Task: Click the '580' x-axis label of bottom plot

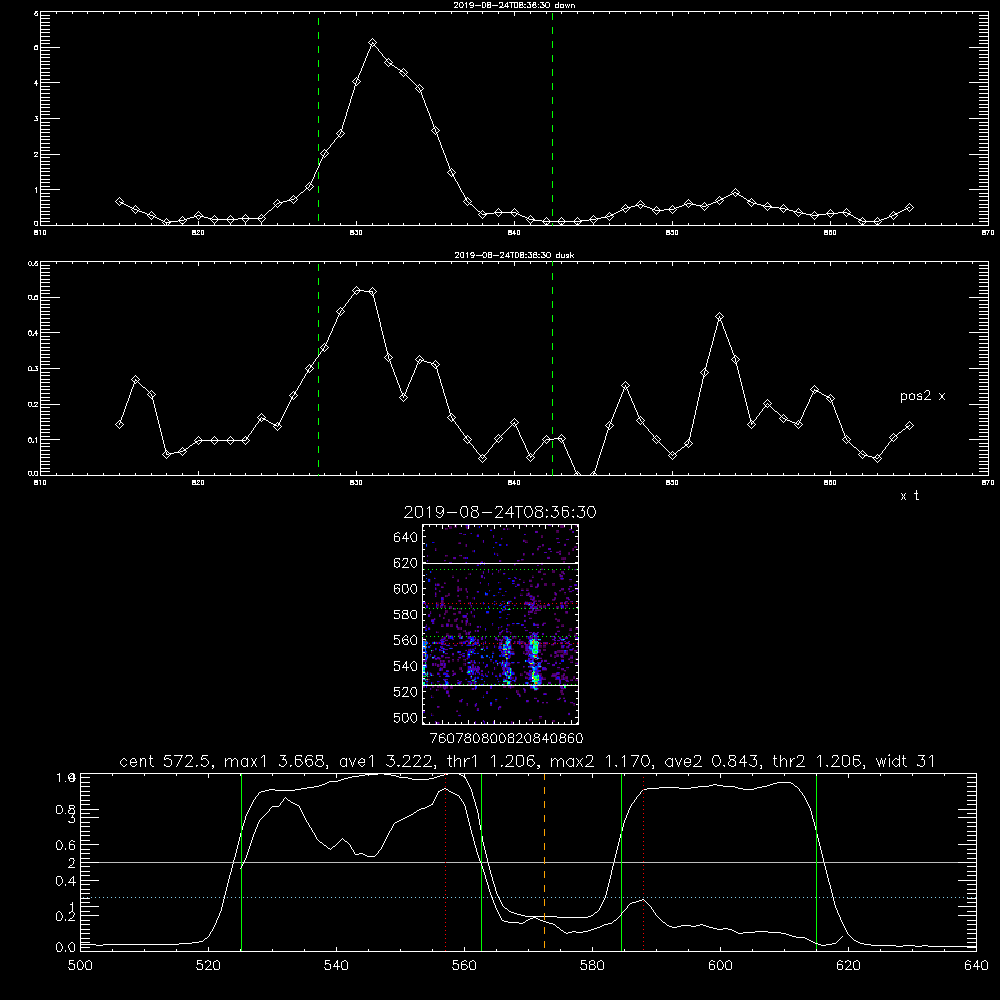Action: point(592,966)
